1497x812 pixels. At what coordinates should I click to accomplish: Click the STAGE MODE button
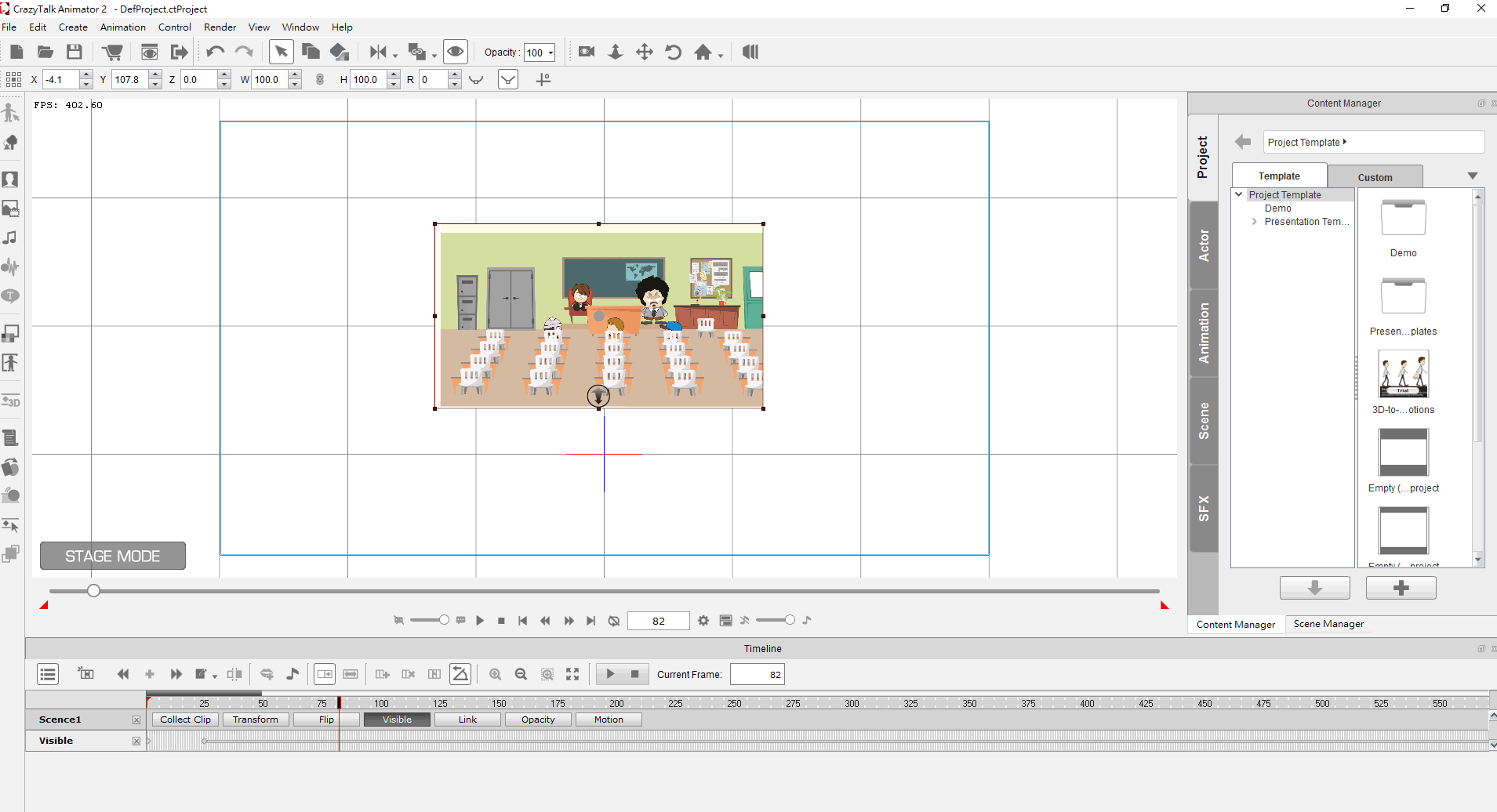click(113, 556)
